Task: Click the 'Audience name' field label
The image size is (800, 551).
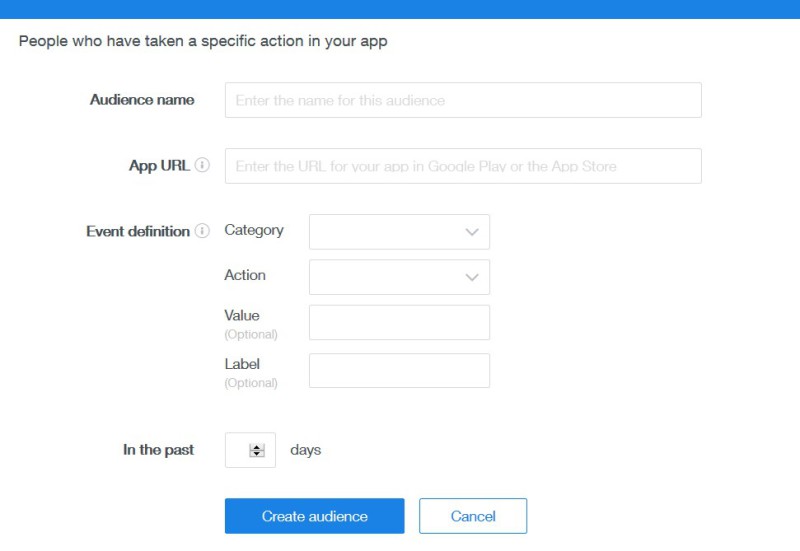Action: click(142, 100)
